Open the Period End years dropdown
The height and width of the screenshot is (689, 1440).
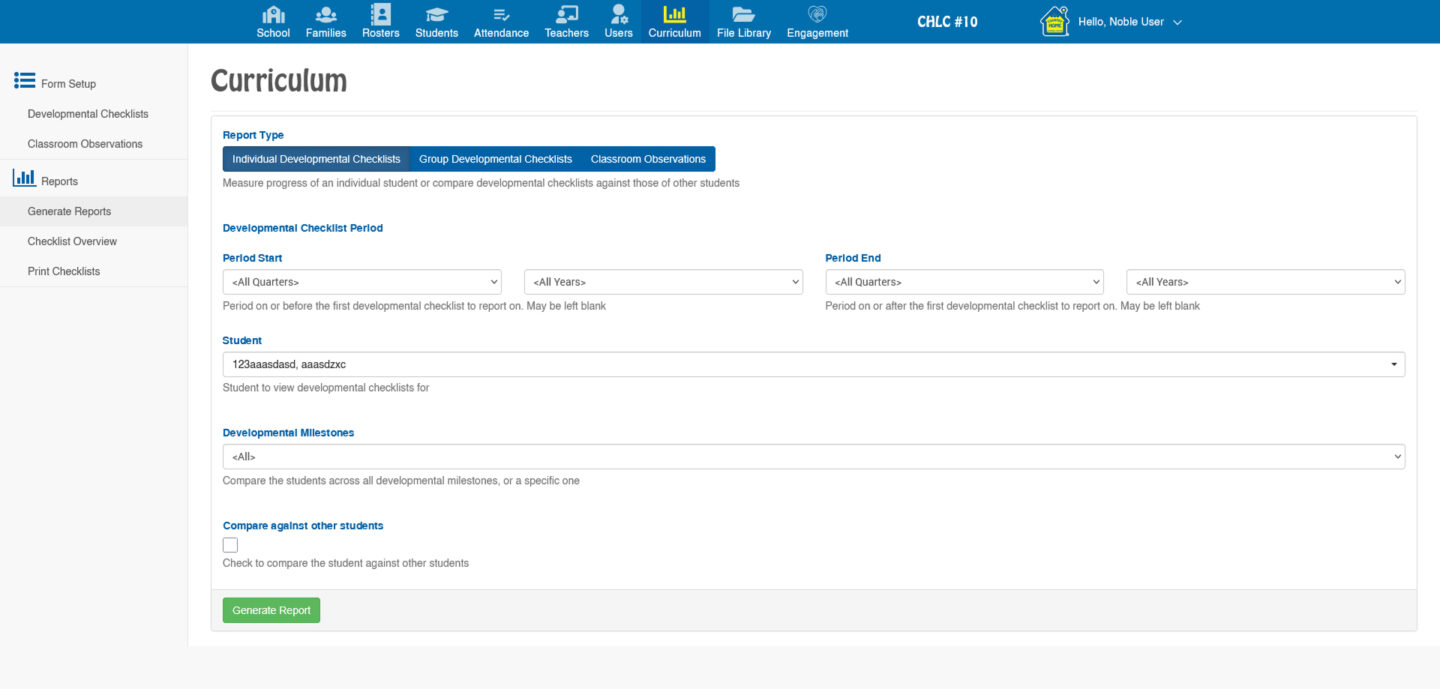1265,282
